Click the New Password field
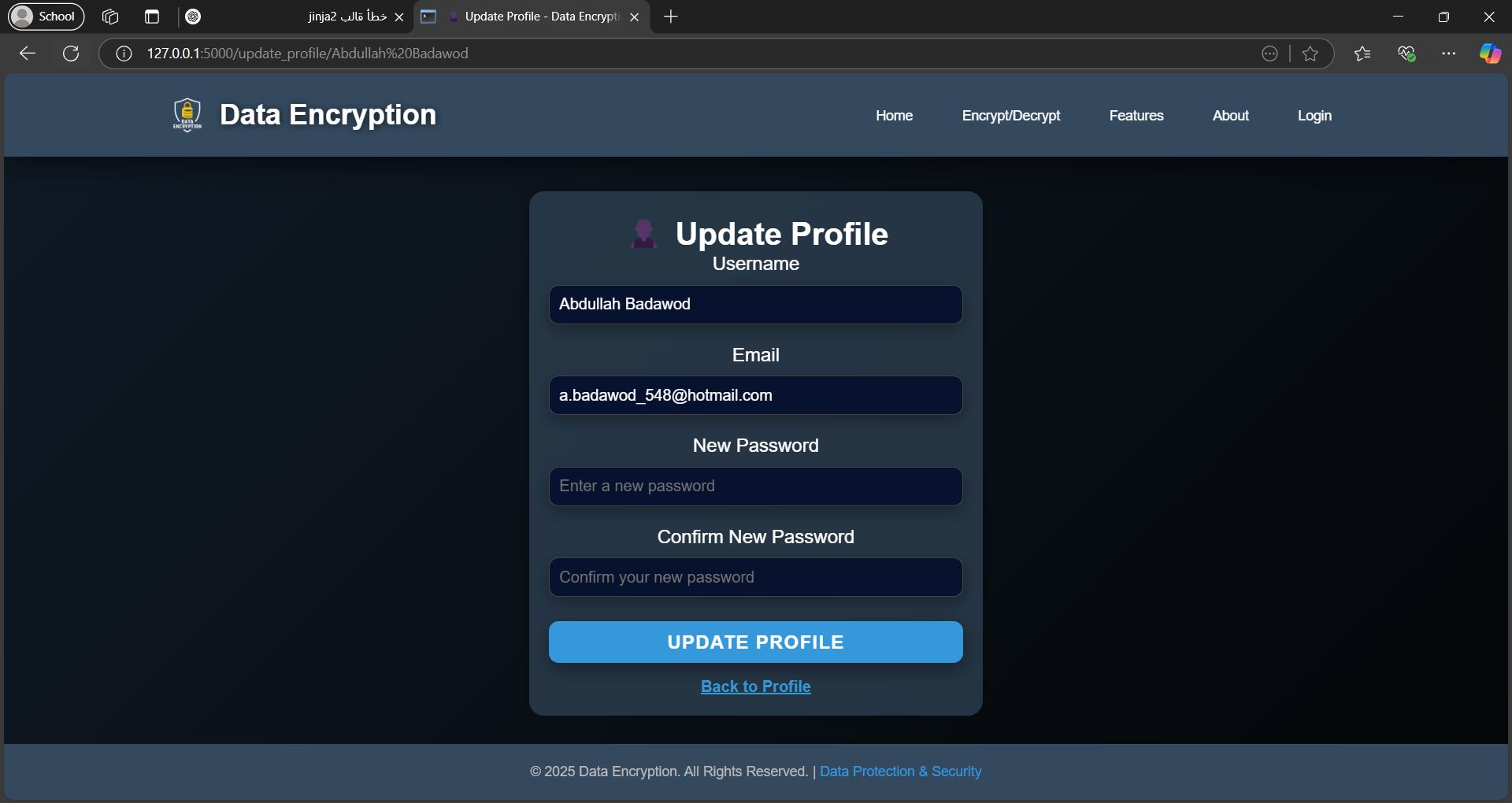 pyautogui.click(x=756, y=487)
